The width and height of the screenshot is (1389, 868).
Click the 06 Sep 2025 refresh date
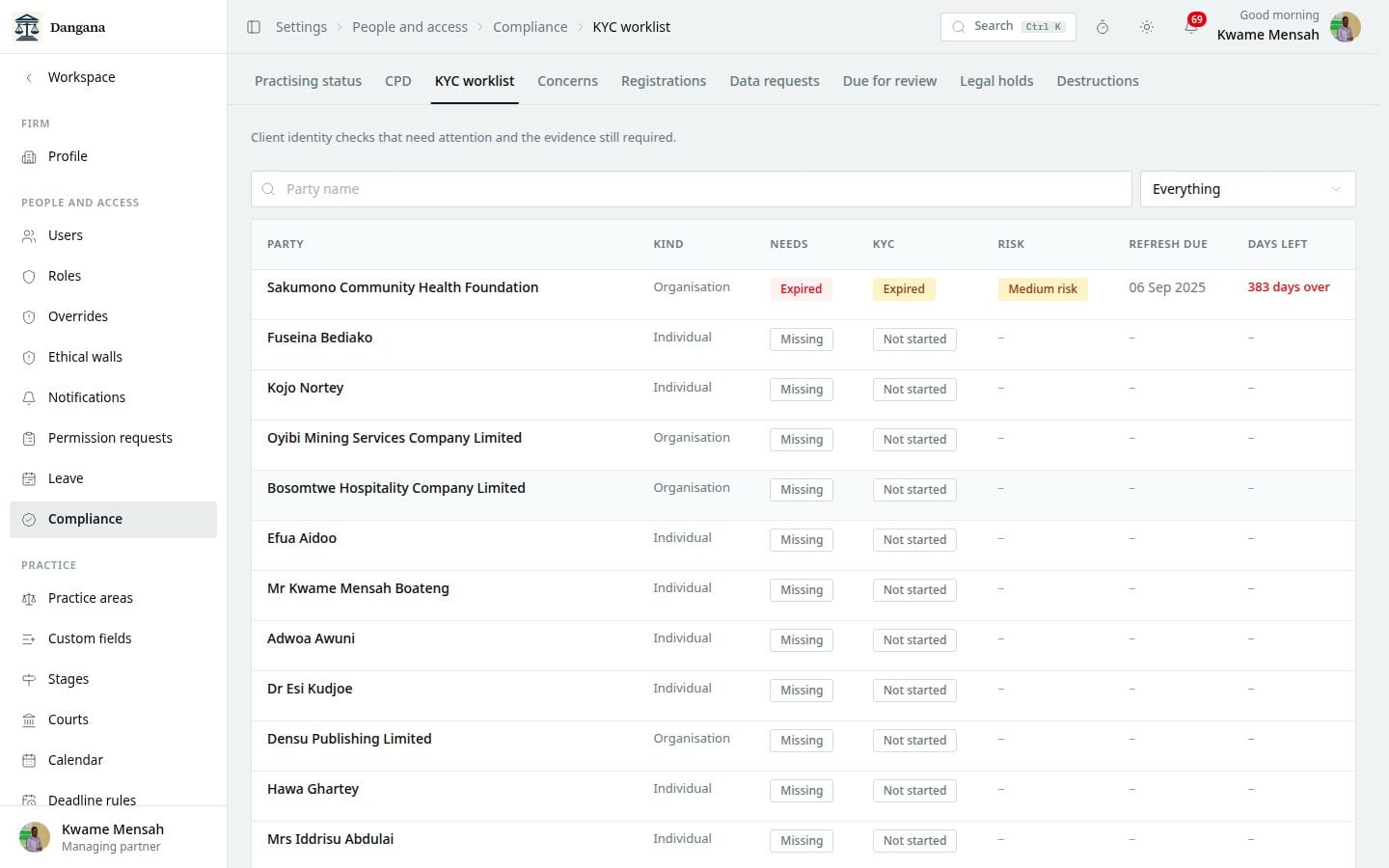point(1167,287)
